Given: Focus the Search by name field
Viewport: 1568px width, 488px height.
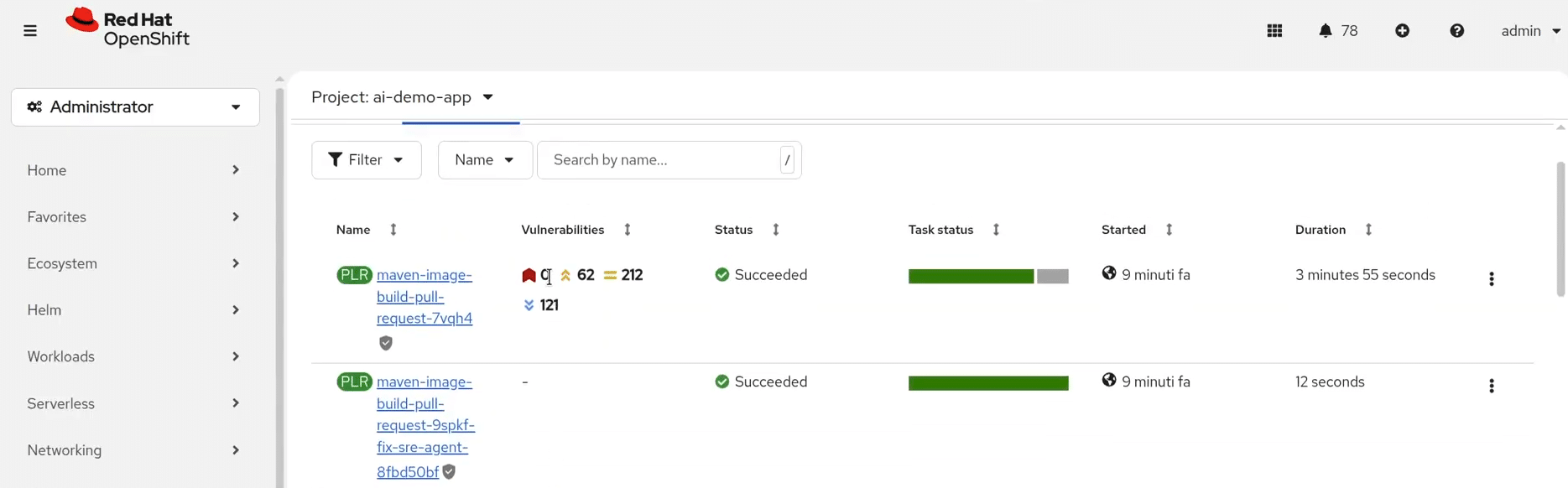Looking at the screenshot, I should tap(669, 160).
